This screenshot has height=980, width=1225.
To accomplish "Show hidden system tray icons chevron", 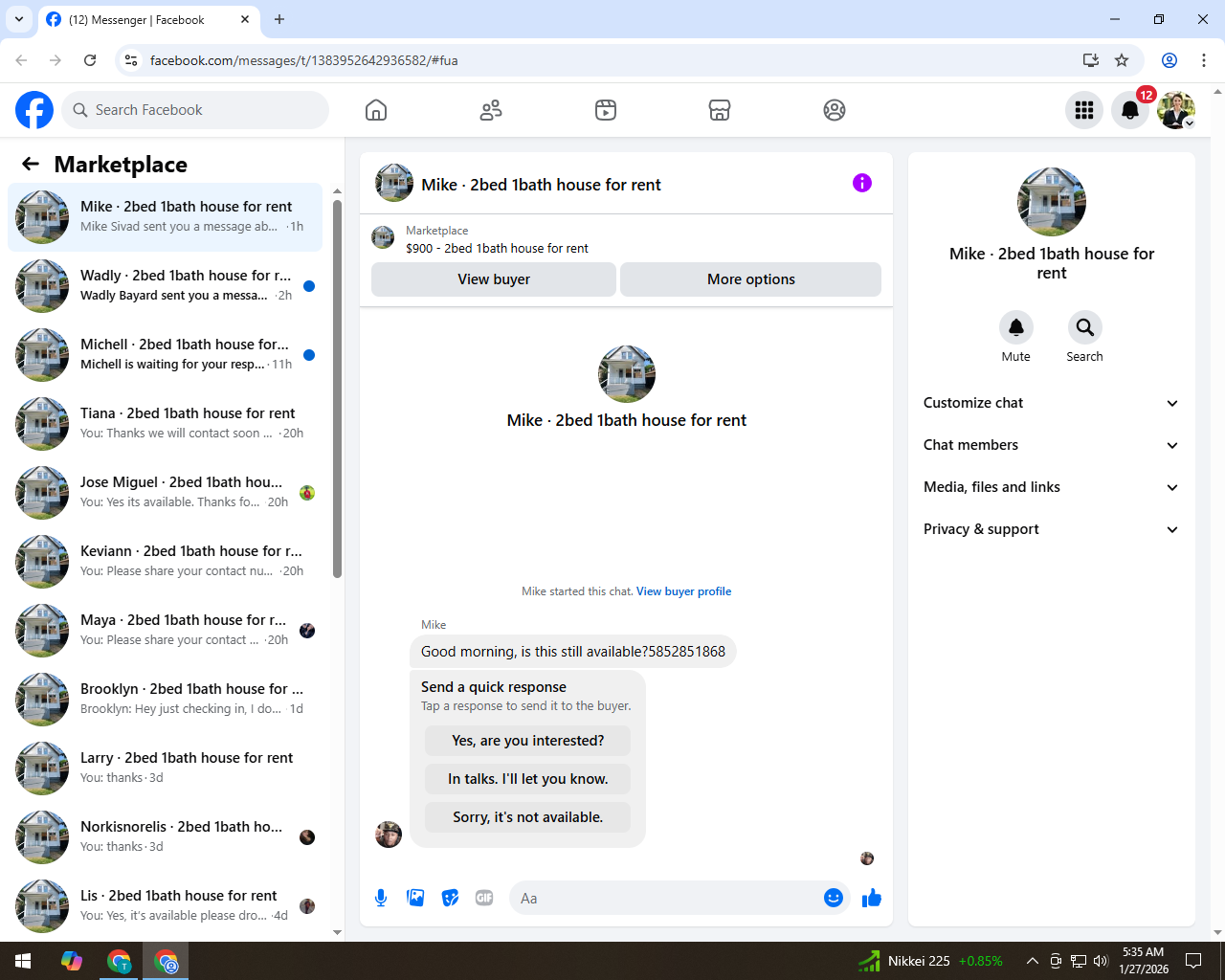I will 1032,961.
